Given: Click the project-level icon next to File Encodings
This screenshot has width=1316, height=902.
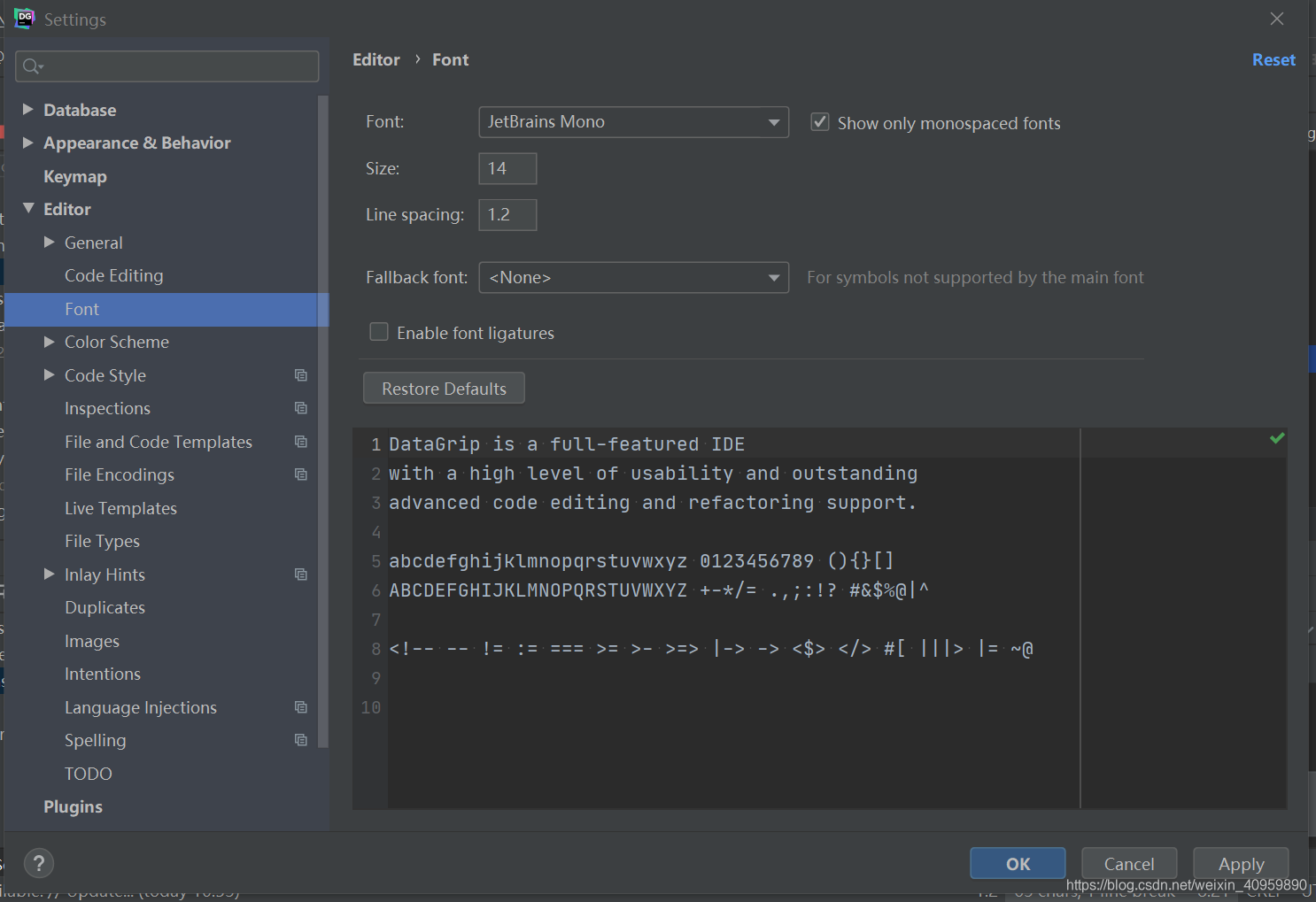Looking at the screenshot, I should tap(301, 474).
